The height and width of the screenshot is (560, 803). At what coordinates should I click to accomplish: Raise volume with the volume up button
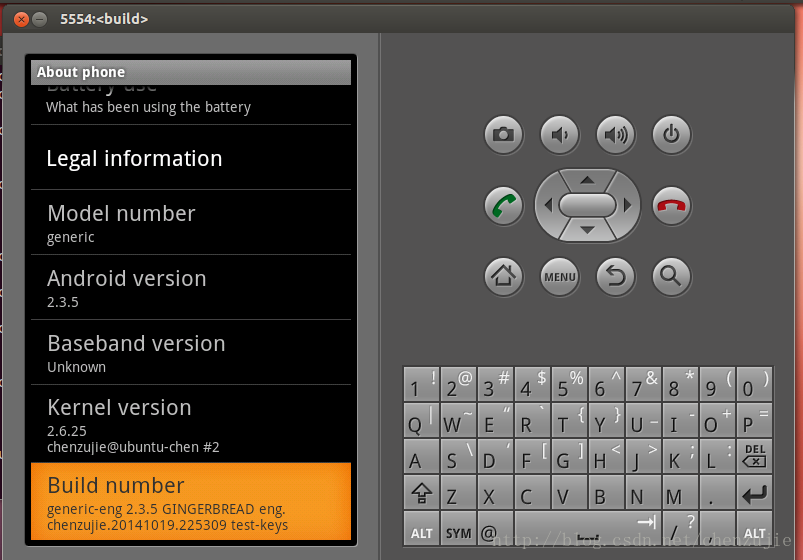coord(616,135)
